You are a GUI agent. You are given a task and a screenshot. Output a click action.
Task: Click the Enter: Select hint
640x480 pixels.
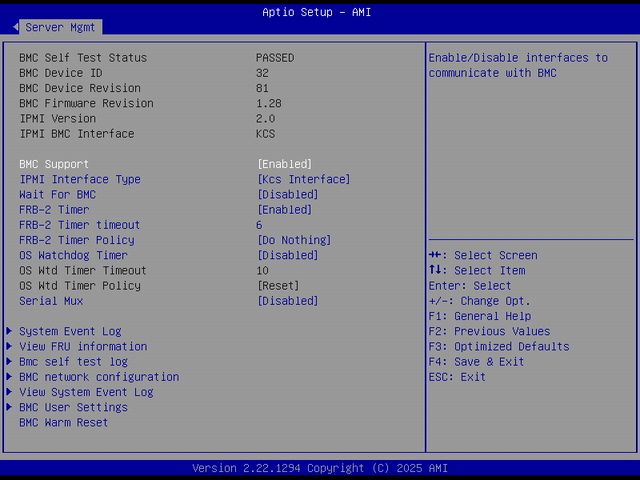tap(470, 286)
